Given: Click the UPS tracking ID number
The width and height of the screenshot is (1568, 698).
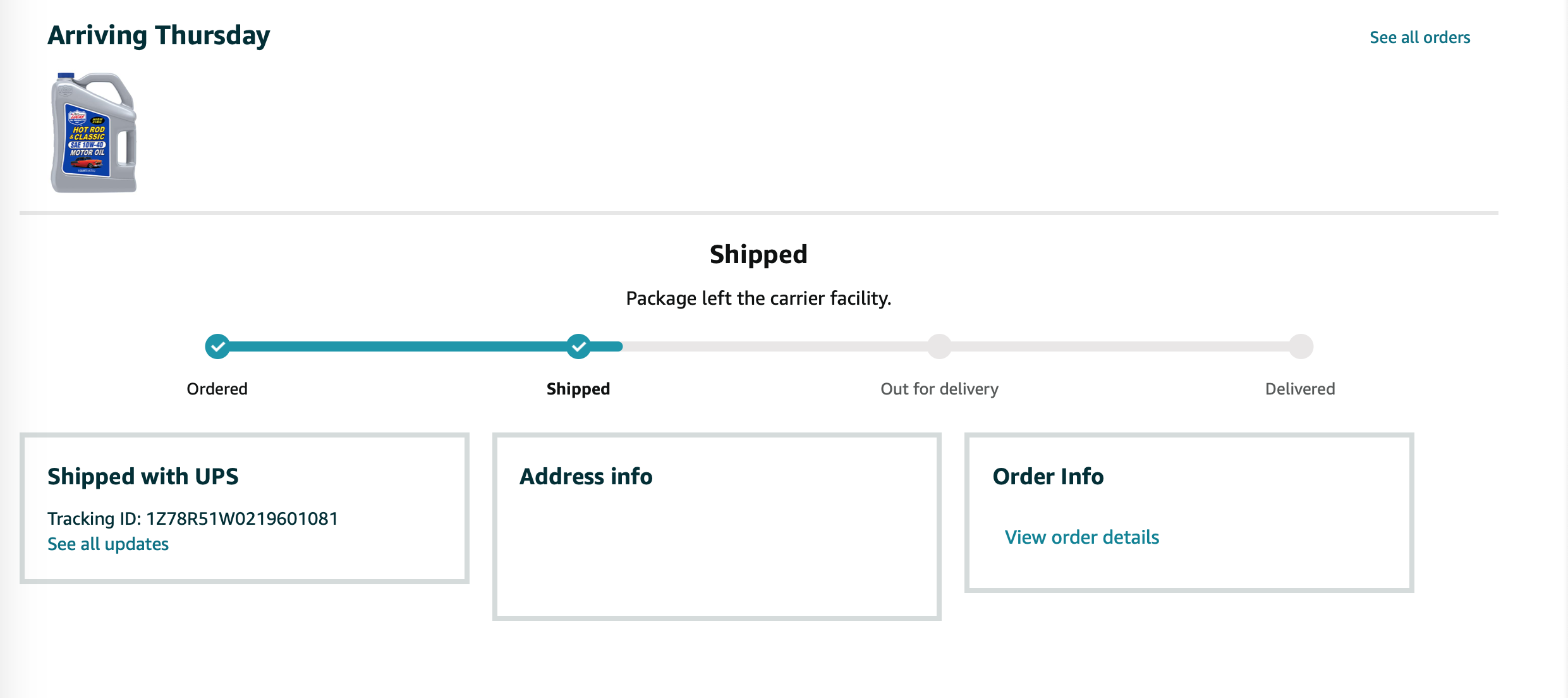Looking at the screenshot, I should (x=242, y=518).
